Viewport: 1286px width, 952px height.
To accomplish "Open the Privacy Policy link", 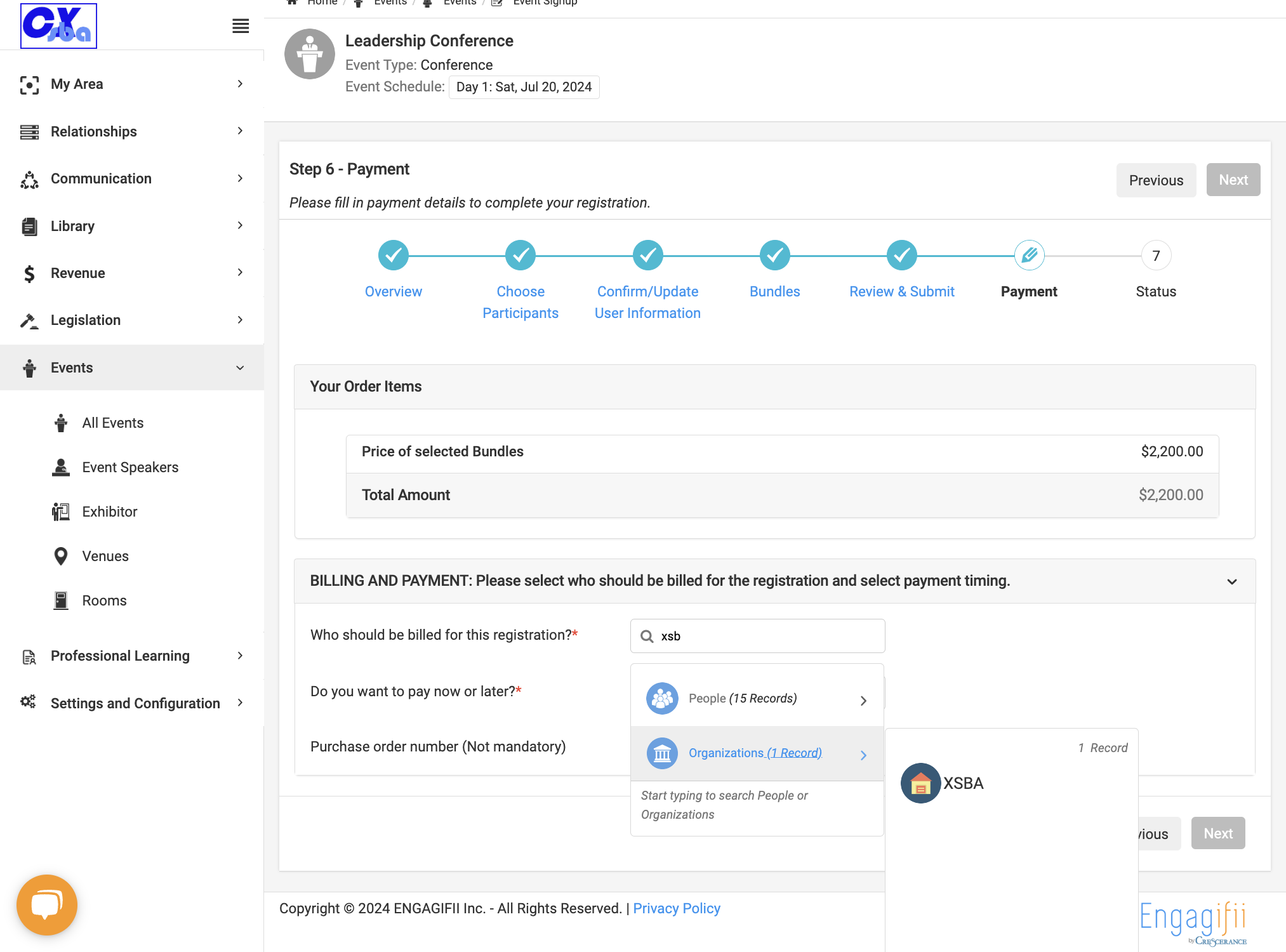I will pos(676,909).
